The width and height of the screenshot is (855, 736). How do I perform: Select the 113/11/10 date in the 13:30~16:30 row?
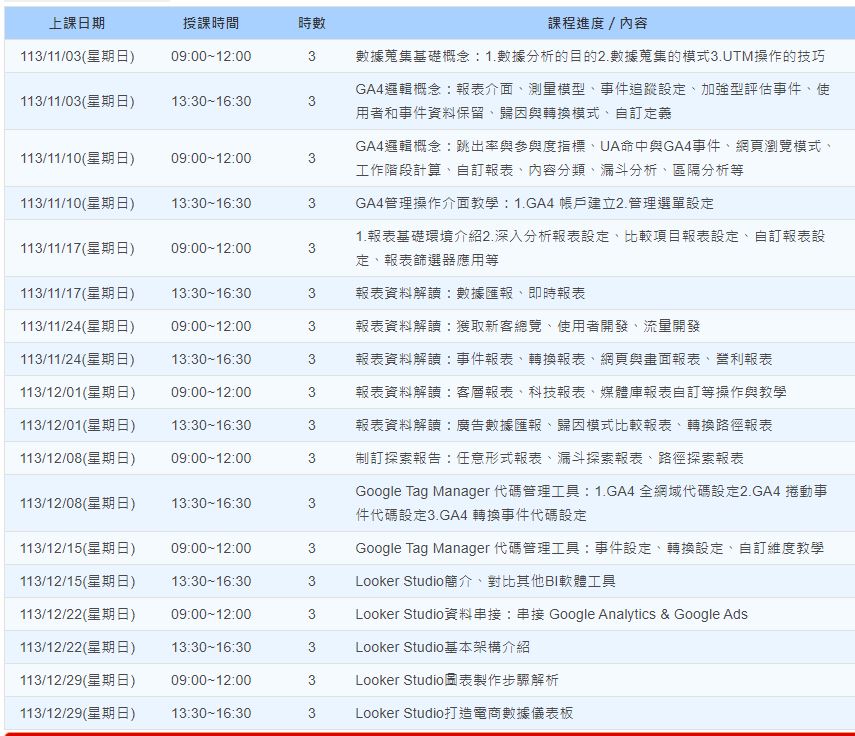point(77,203)
